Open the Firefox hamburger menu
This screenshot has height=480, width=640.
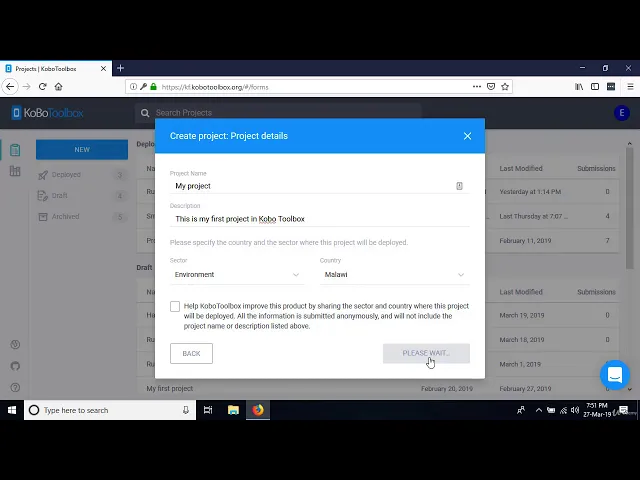click(x=630, y=87)
